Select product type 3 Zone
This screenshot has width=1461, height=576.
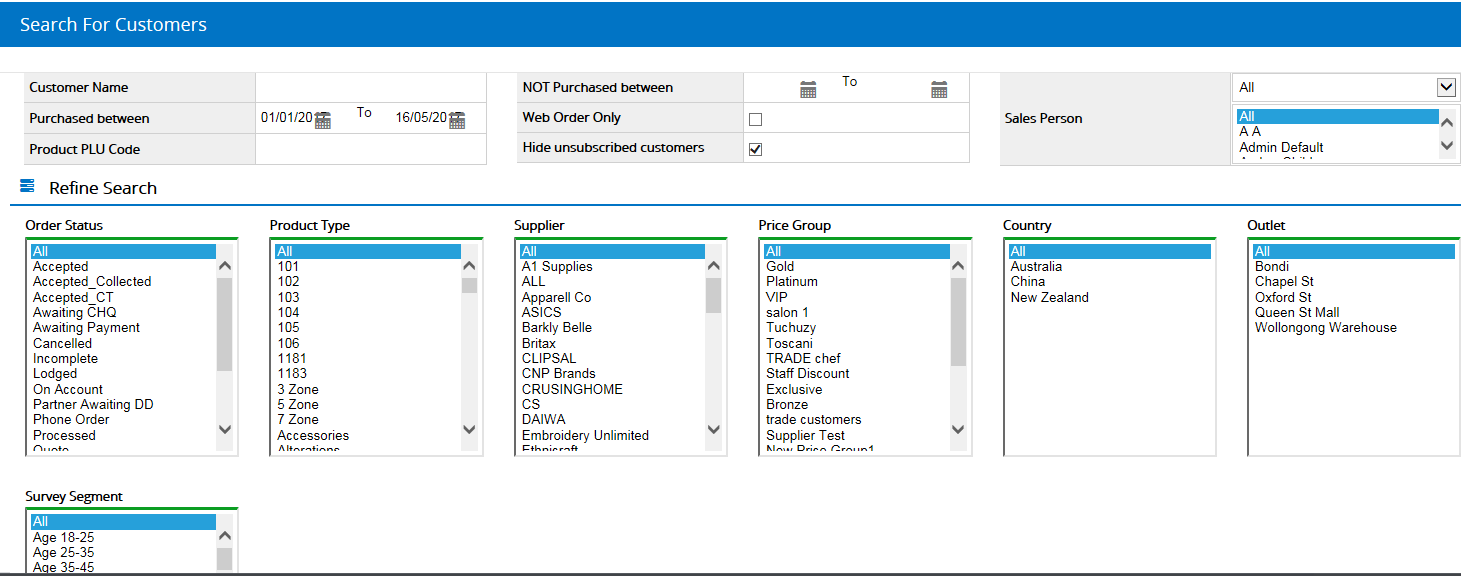[367, 389]
